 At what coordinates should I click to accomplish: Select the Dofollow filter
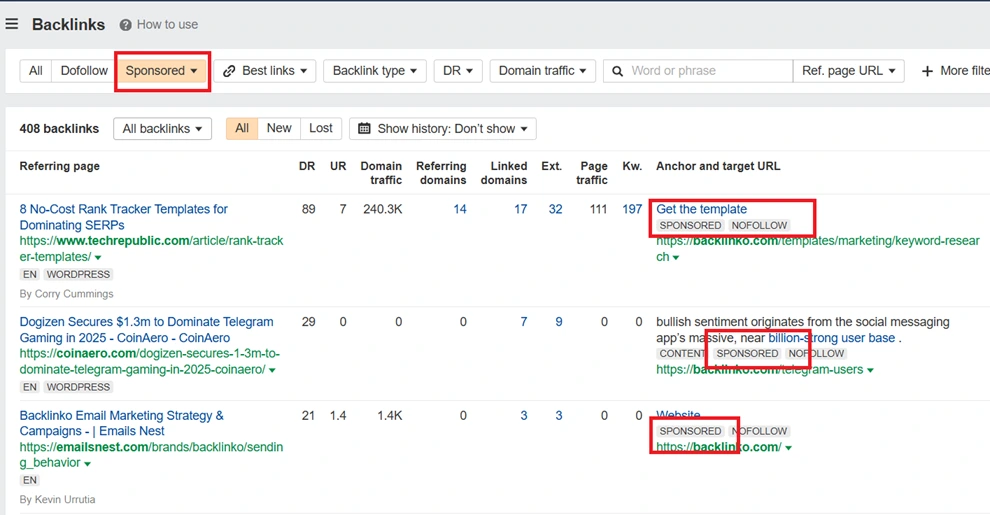(x=84, y=71)
